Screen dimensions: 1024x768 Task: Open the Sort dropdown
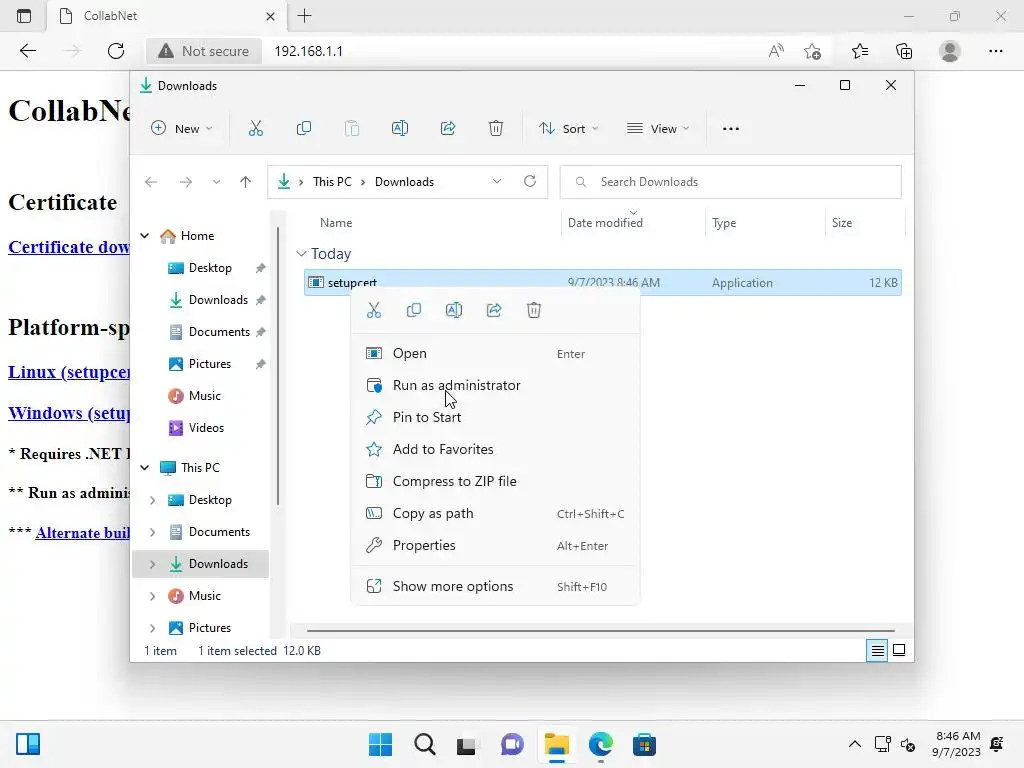(568, 129)
